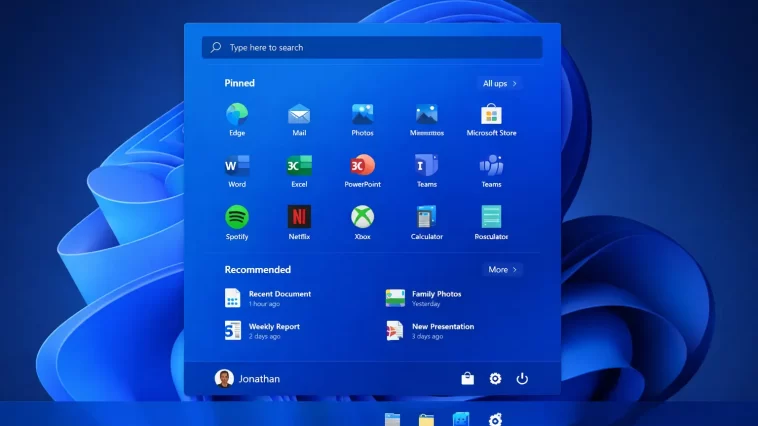The height and width of the screenshot is (426, 758).
Task: Open the yellow folder on the taskbar
Action: click(426, 420)
